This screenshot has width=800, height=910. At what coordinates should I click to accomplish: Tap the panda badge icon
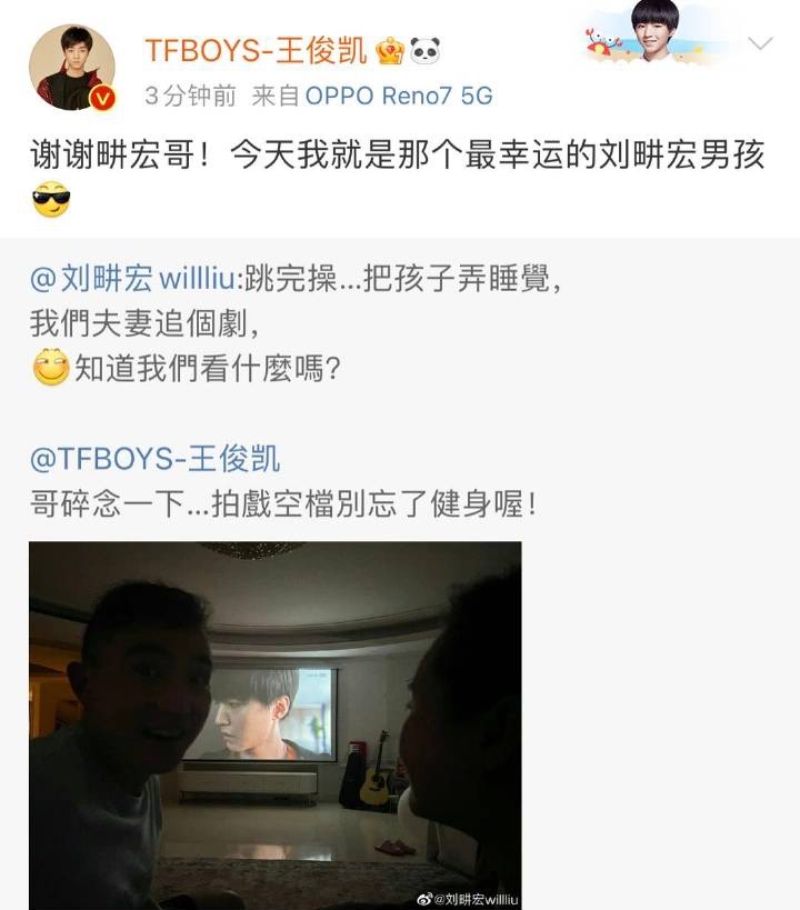click(x=425, y=50)
